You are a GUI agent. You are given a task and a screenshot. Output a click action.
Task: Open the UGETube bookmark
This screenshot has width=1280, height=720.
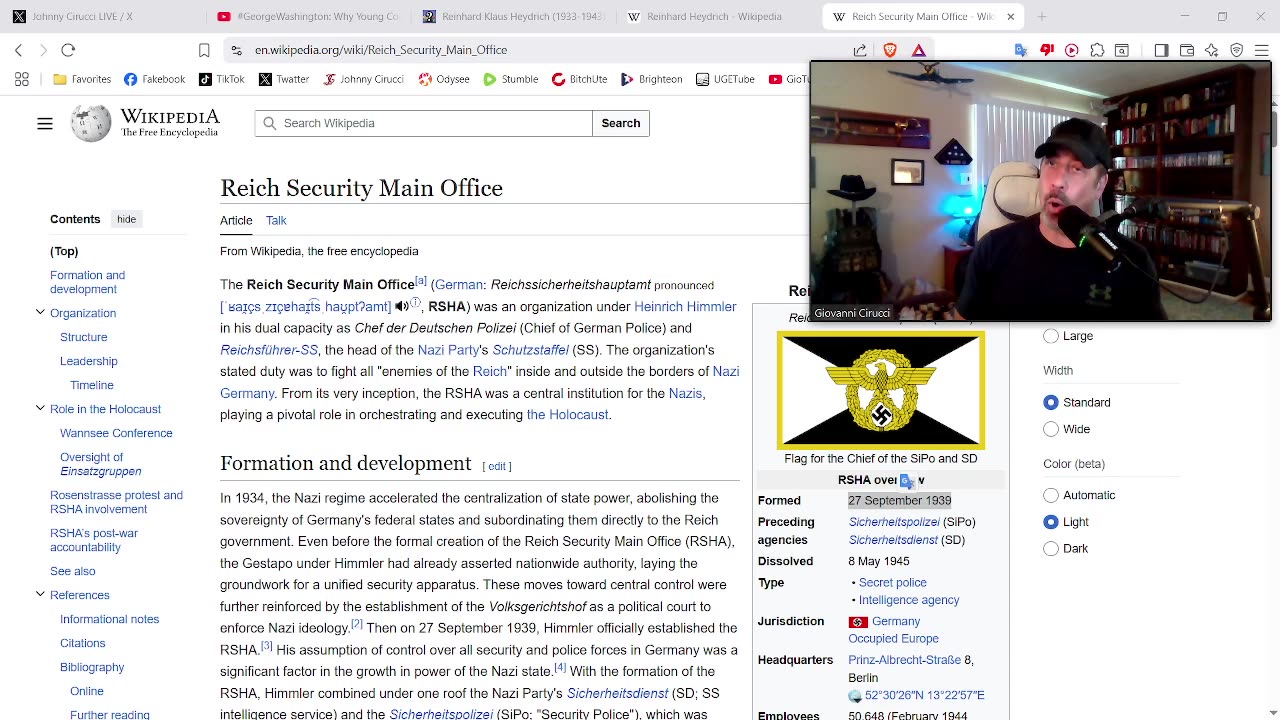725,79
